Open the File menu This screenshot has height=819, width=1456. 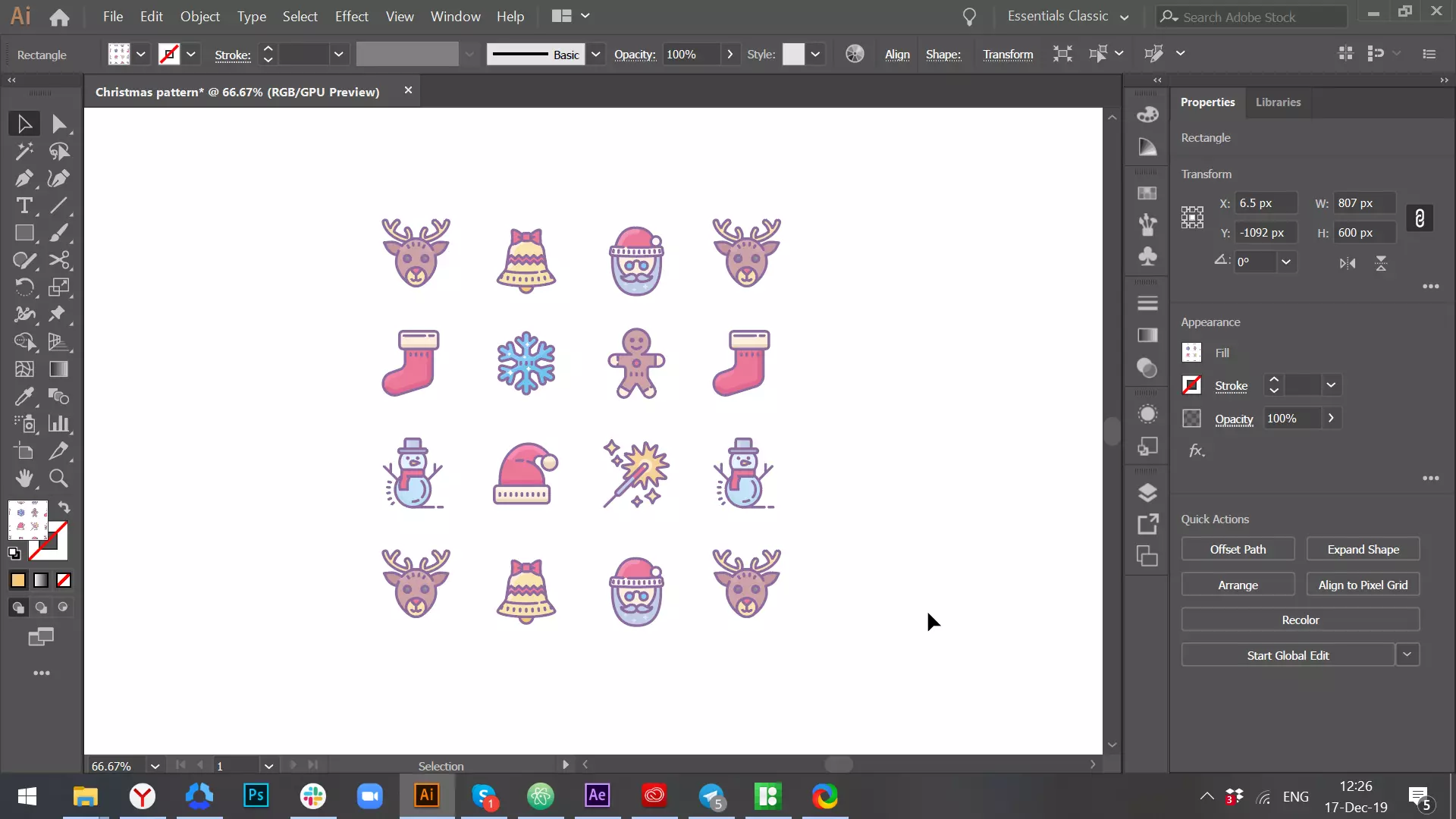113,16
